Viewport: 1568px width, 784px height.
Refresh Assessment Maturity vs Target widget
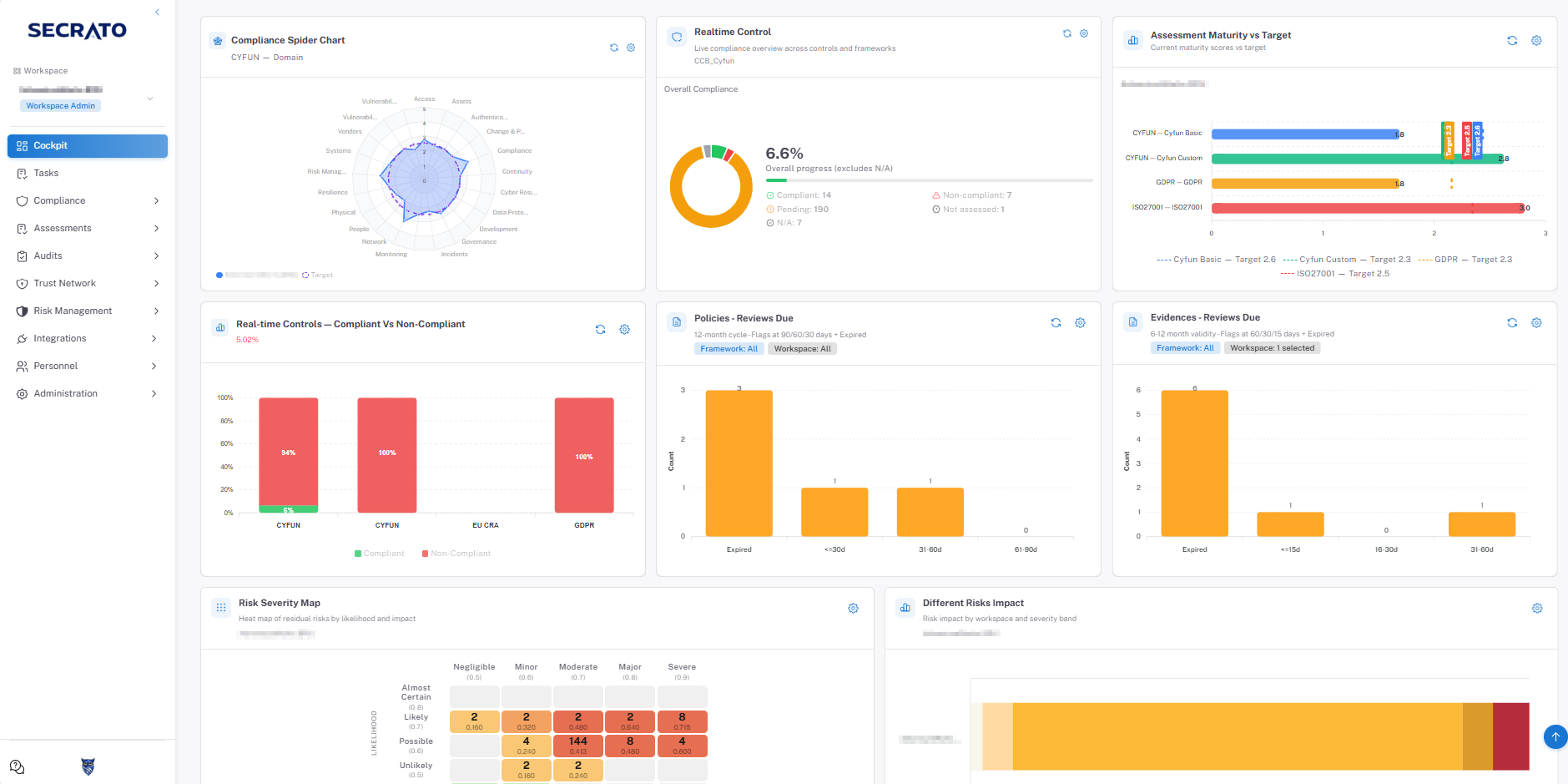tap(1512, 40)
